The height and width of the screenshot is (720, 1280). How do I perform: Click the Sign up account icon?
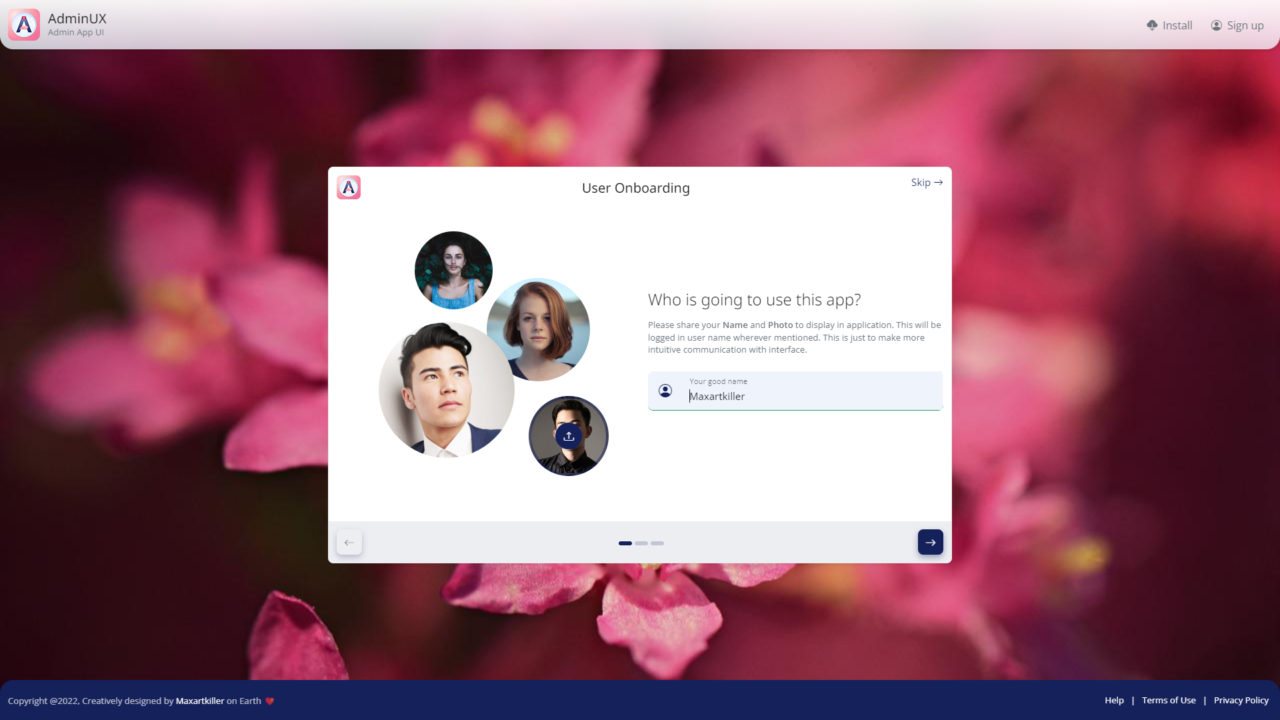click(1216, 24)
